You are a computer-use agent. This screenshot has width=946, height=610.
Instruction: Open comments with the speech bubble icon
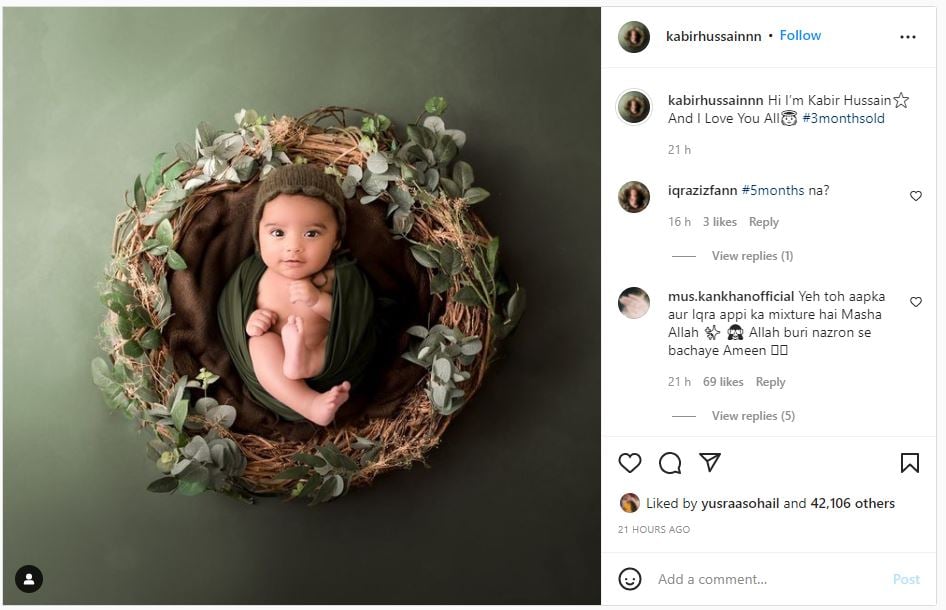click(x=670, y=463)
